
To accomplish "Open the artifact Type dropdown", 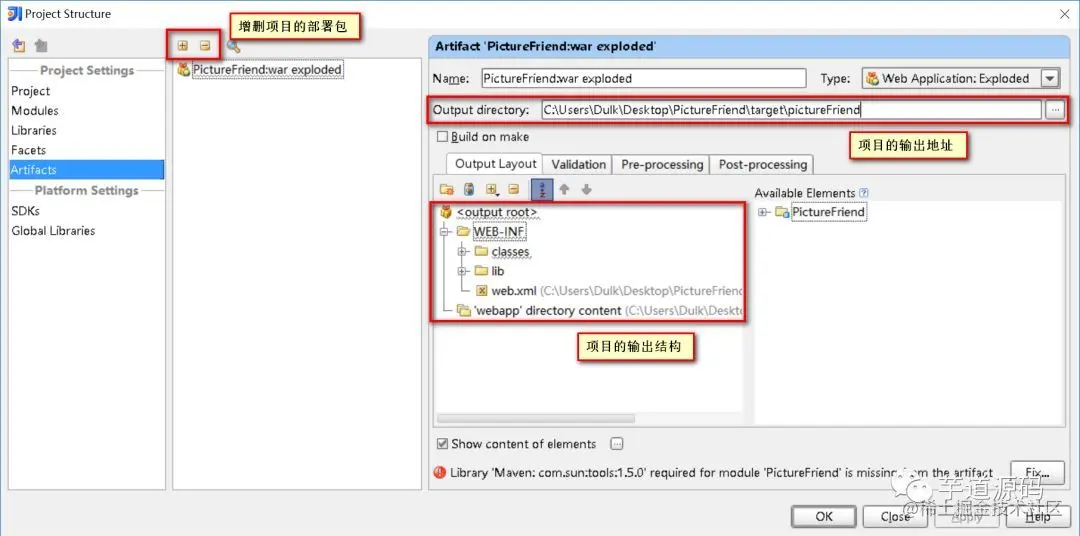I will 1050,79.
